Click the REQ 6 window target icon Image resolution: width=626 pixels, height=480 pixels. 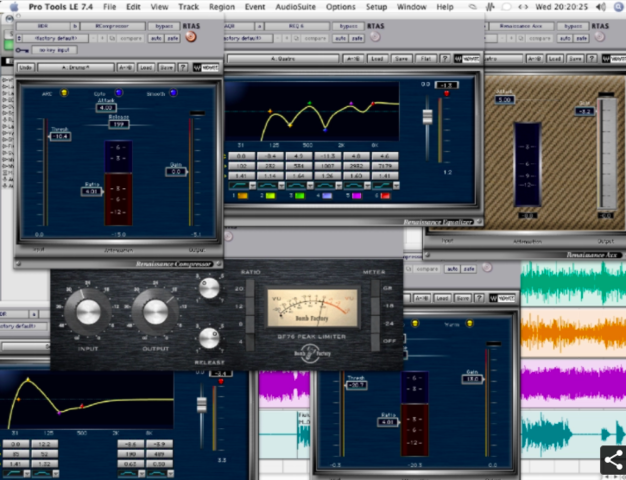[375, 37]
